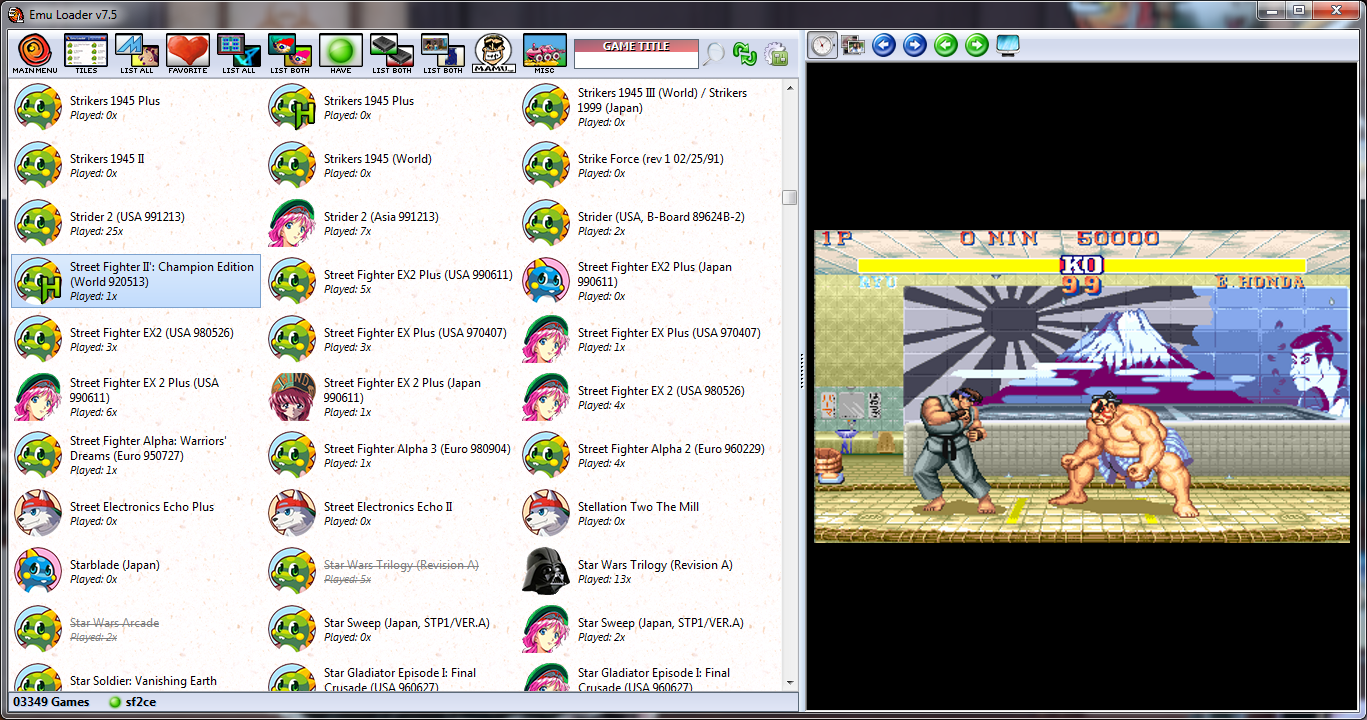Viewport: 1367px width, 720px height.
Task: Click the blue right arrow button
Action: 915,45
